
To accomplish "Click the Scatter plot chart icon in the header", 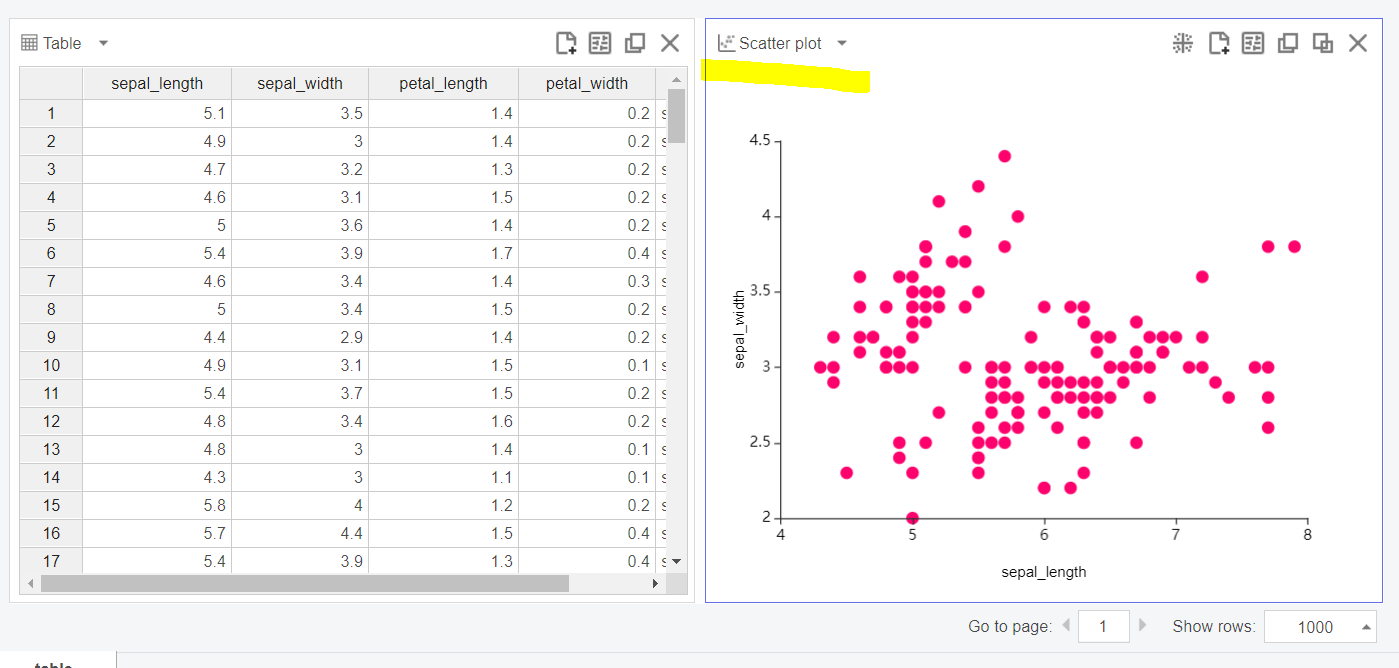I will tap(726, 43).
